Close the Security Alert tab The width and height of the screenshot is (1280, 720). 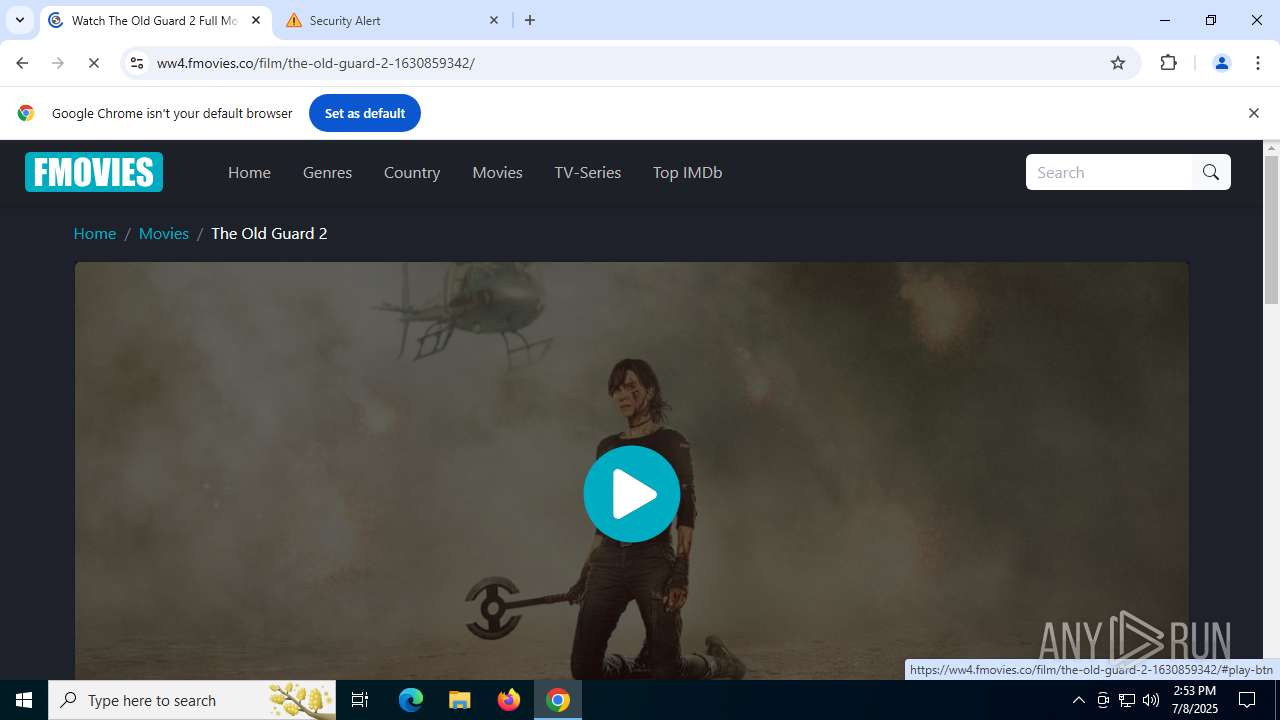(494, 20)
